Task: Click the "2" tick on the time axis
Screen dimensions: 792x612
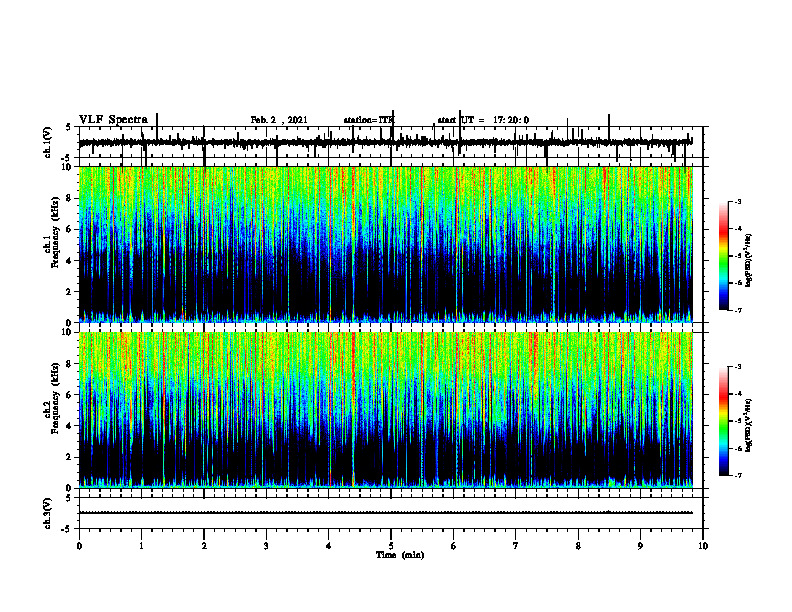Action: 204,546
